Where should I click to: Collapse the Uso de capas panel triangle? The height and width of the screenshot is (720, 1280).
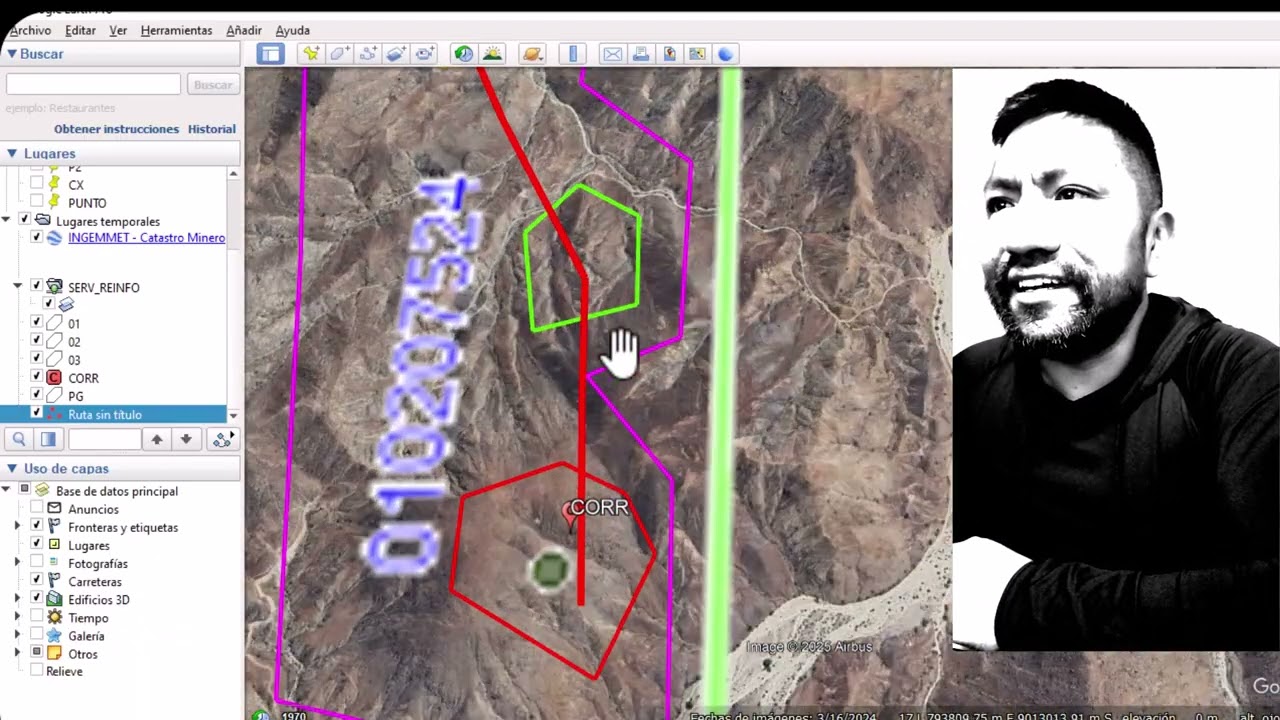12,468
